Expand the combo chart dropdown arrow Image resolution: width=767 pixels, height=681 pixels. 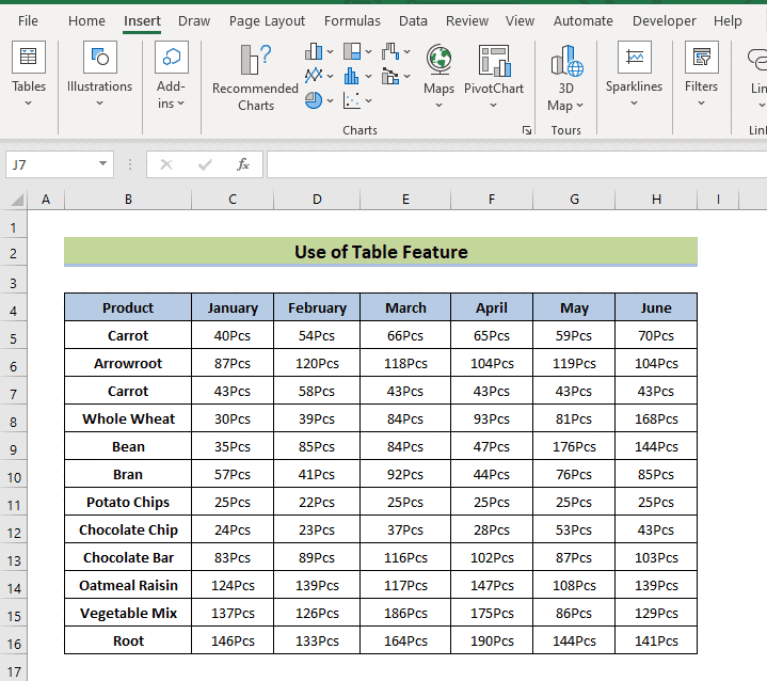coord(407,76)
